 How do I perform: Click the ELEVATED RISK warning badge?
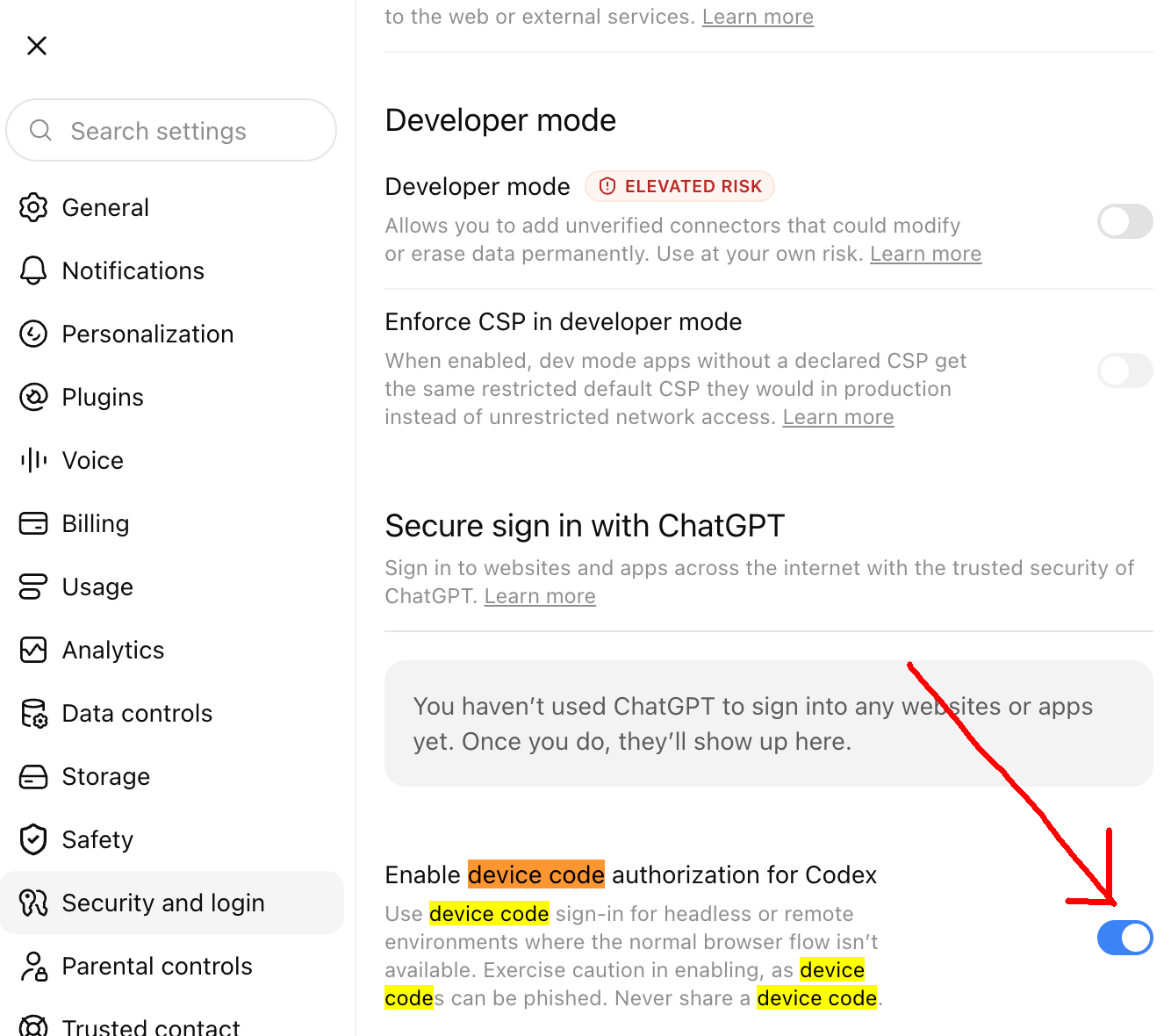[680, 186]
